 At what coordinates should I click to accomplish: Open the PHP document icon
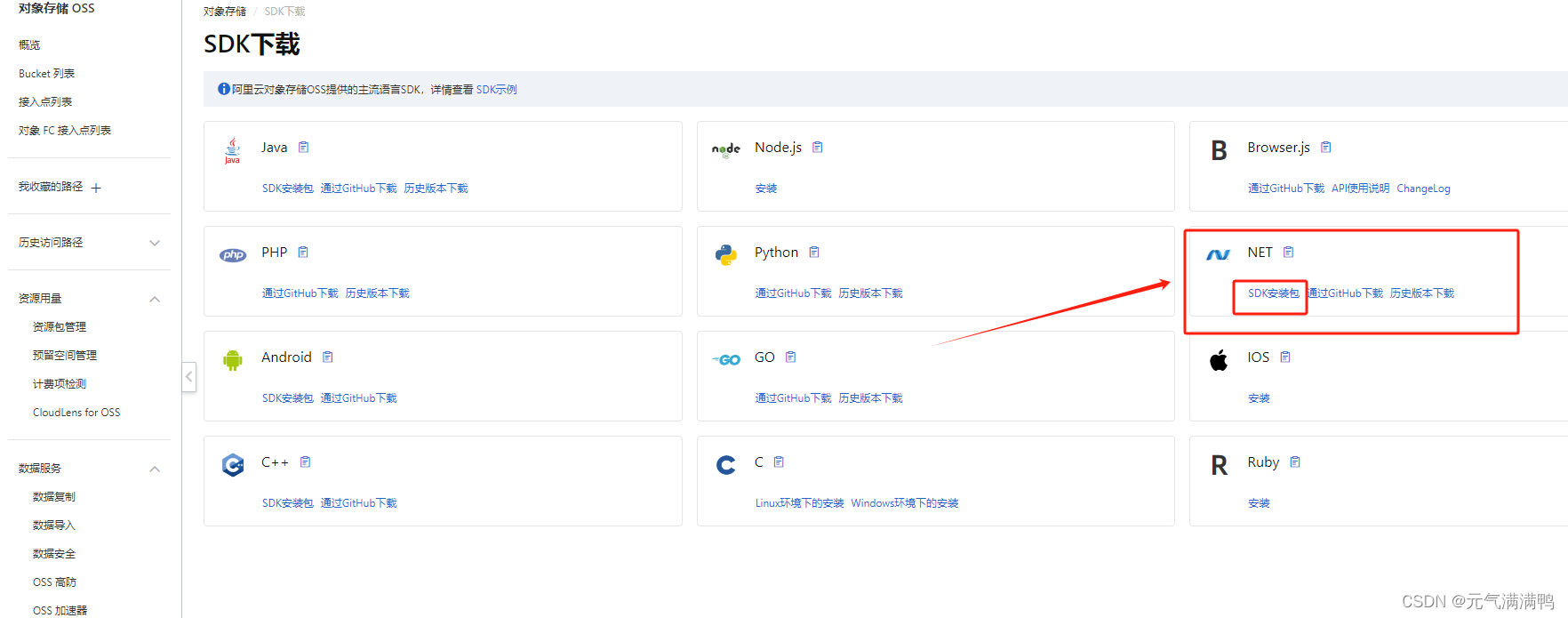(303, 253)
